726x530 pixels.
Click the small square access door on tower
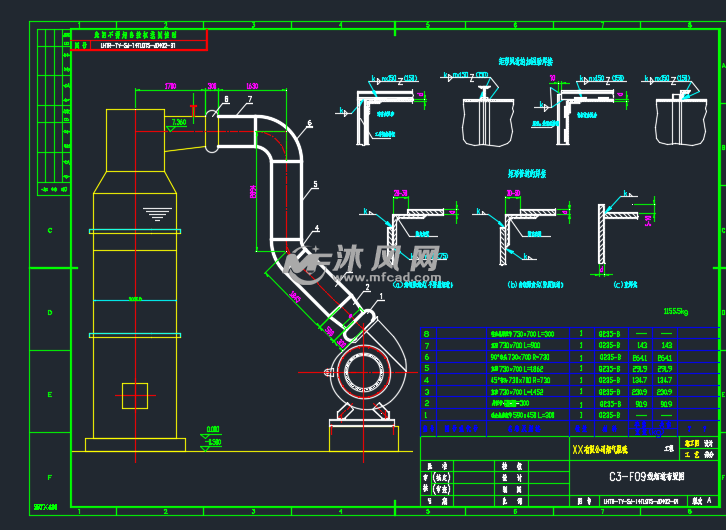pos(134,395)
